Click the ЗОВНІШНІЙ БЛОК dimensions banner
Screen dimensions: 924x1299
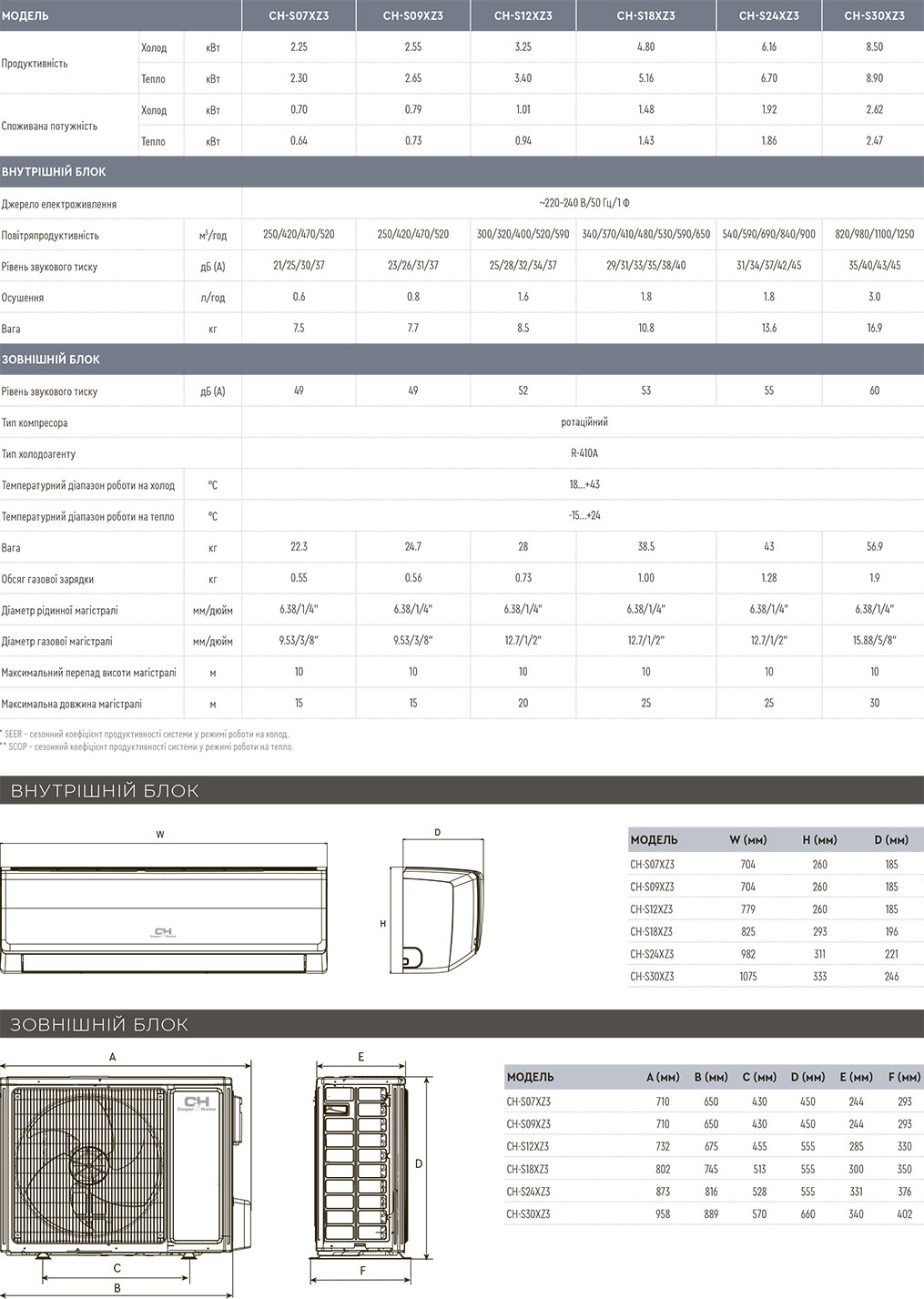point(462,1024)
